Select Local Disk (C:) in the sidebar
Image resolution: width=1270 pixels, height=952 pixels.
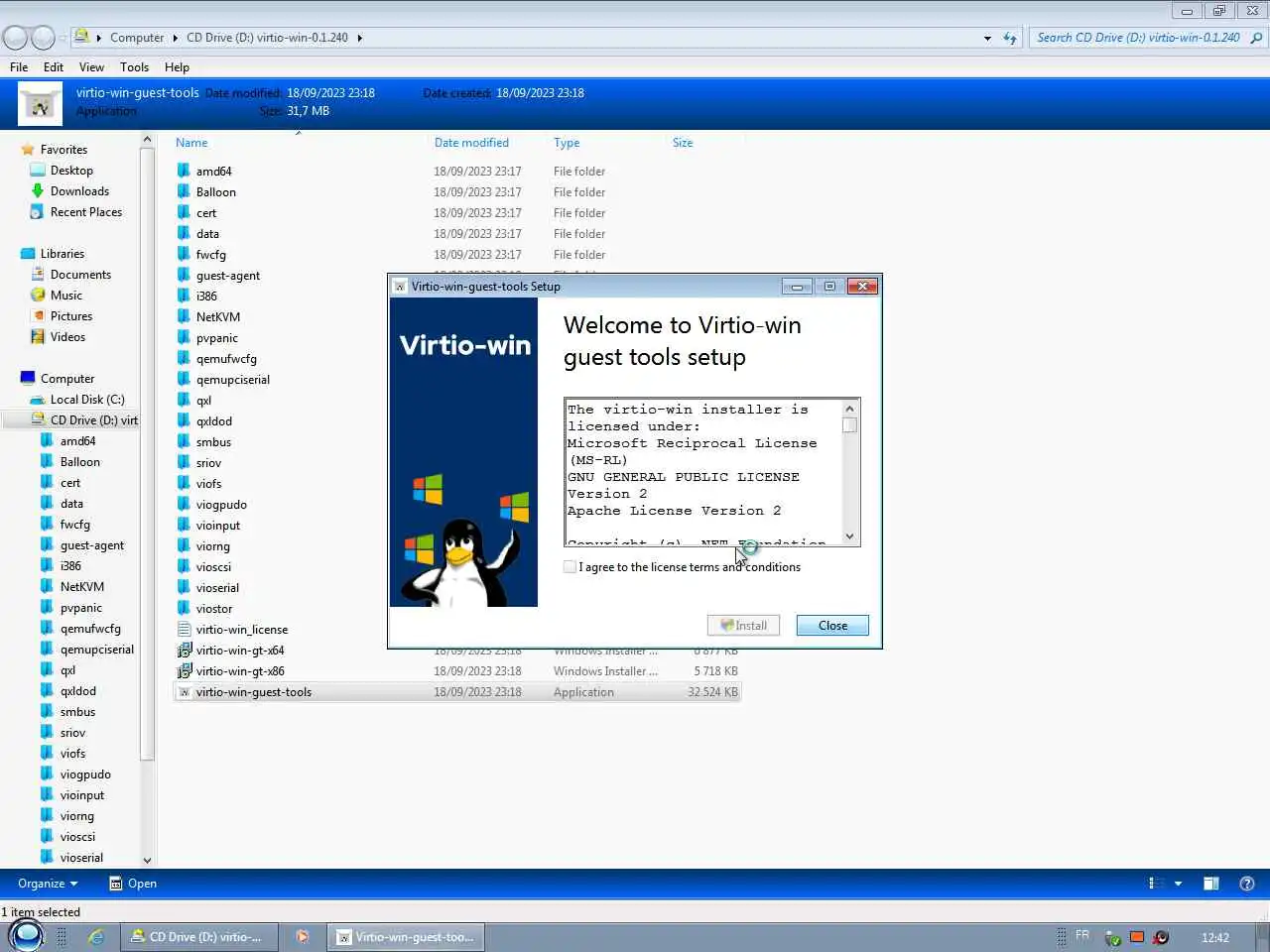tap(87, 400)
